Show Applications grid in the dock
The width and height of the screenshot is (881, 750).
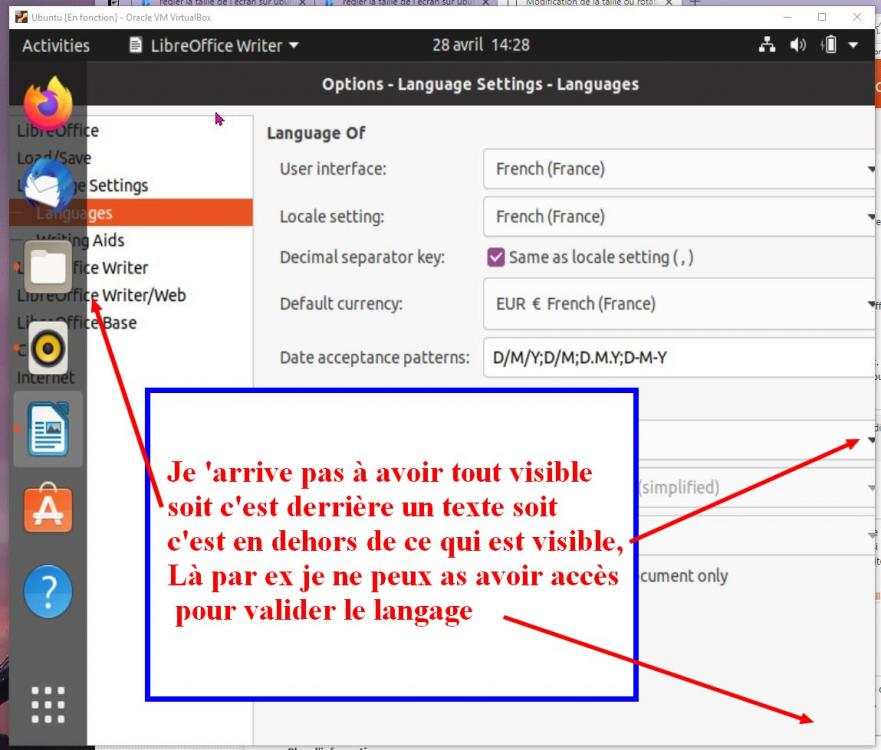click(48, 704)
